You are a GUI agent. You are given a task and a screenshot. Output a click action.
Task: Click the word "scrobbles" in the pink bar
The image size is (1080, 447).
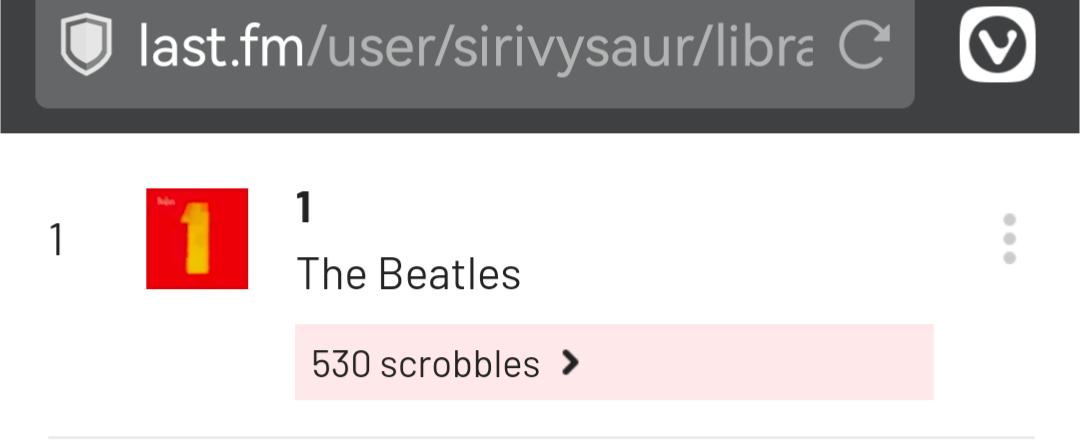pyautogui.click(x=460, y=364)
